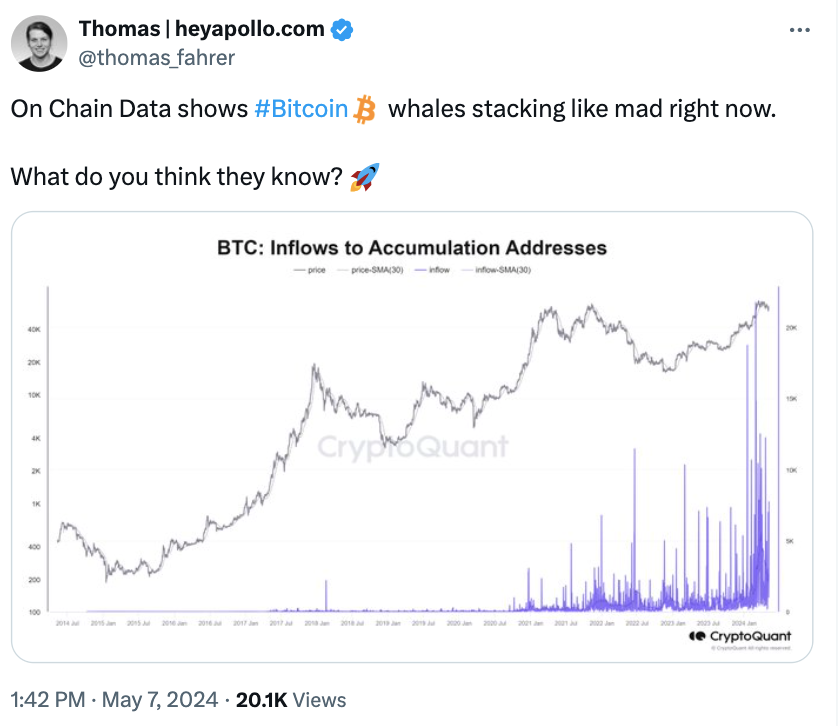
Task: Toggle the inflow legend entry
Action: pyautogui.click(x=432, y=270)
